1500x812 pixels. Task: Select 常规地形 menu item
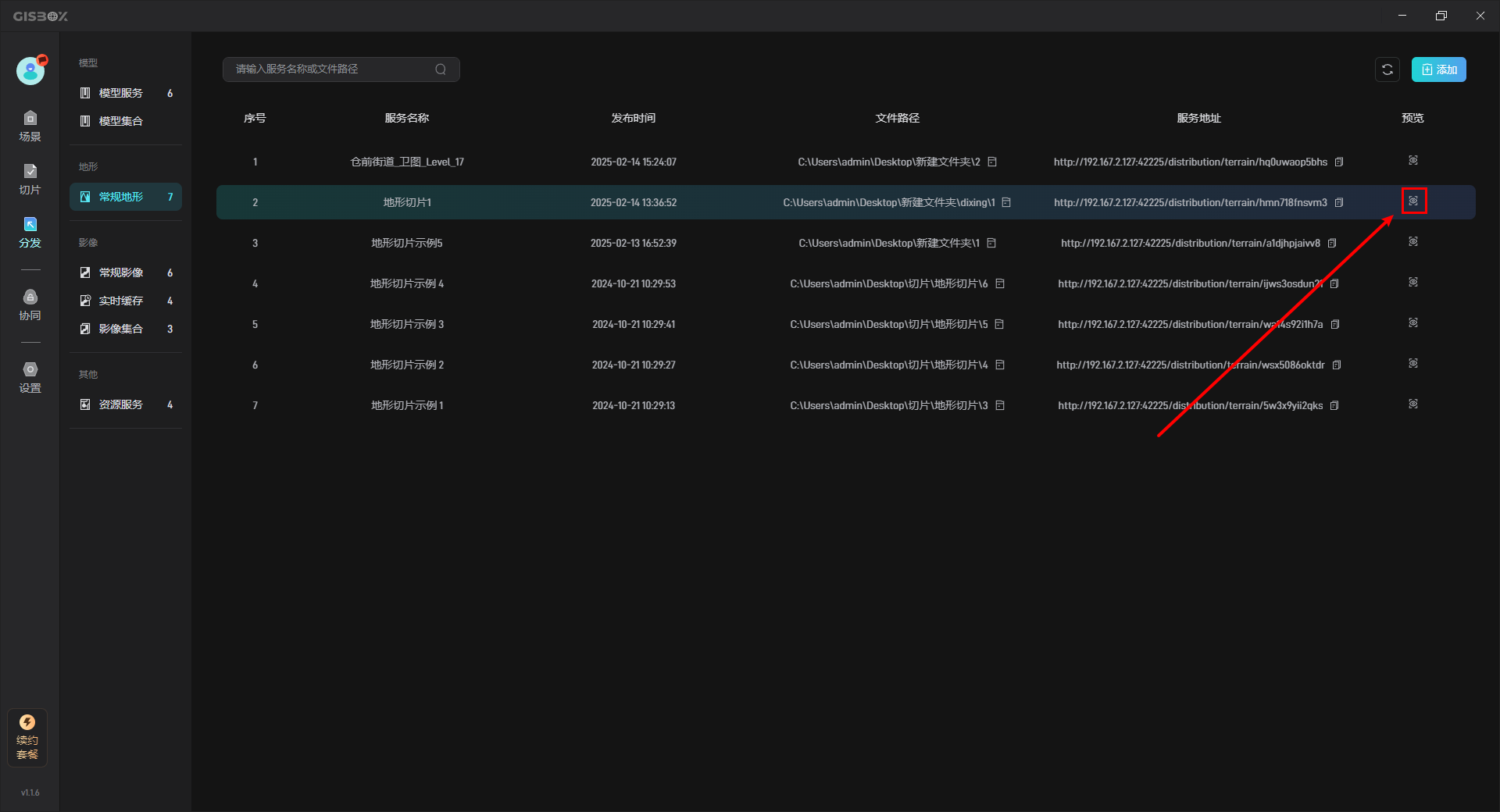coord(126,197)
